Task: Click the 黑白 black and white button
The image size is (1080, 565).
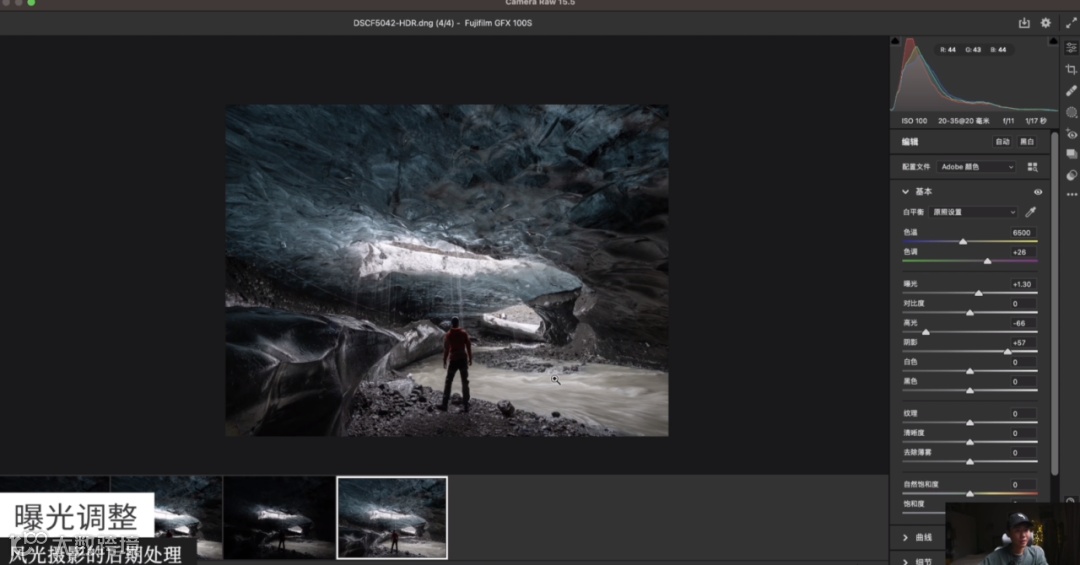Action: click(1027, 142)
